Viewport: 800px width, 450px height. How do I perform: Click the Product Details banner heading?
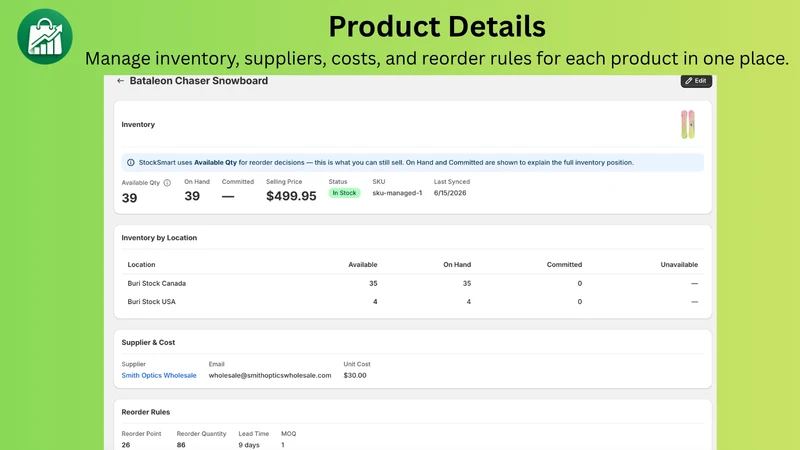(437, 27)
